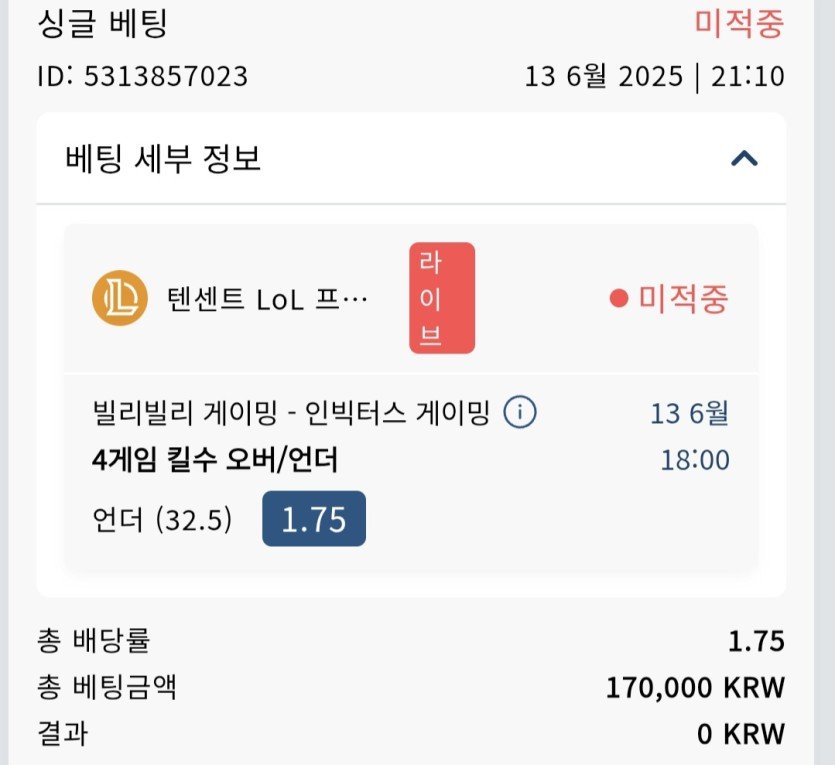This screenshot has height=765, width=835.
Task: Click the 18:00 match start time
Action: [x=694, y=460]
